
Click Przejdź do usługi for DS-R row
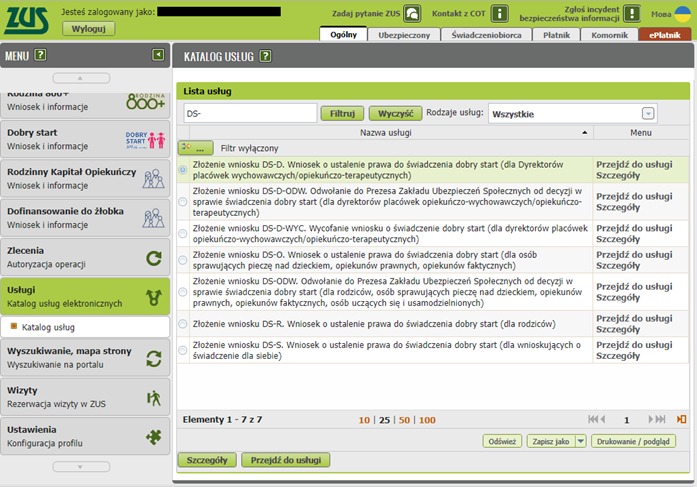tap(634, 318)
